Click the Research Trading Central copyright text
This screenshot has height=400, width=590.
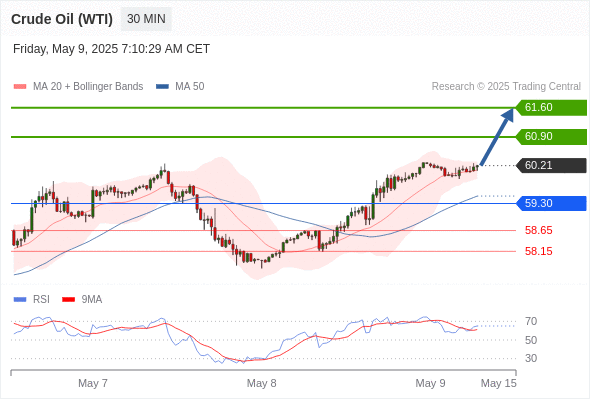coord(506,87)
